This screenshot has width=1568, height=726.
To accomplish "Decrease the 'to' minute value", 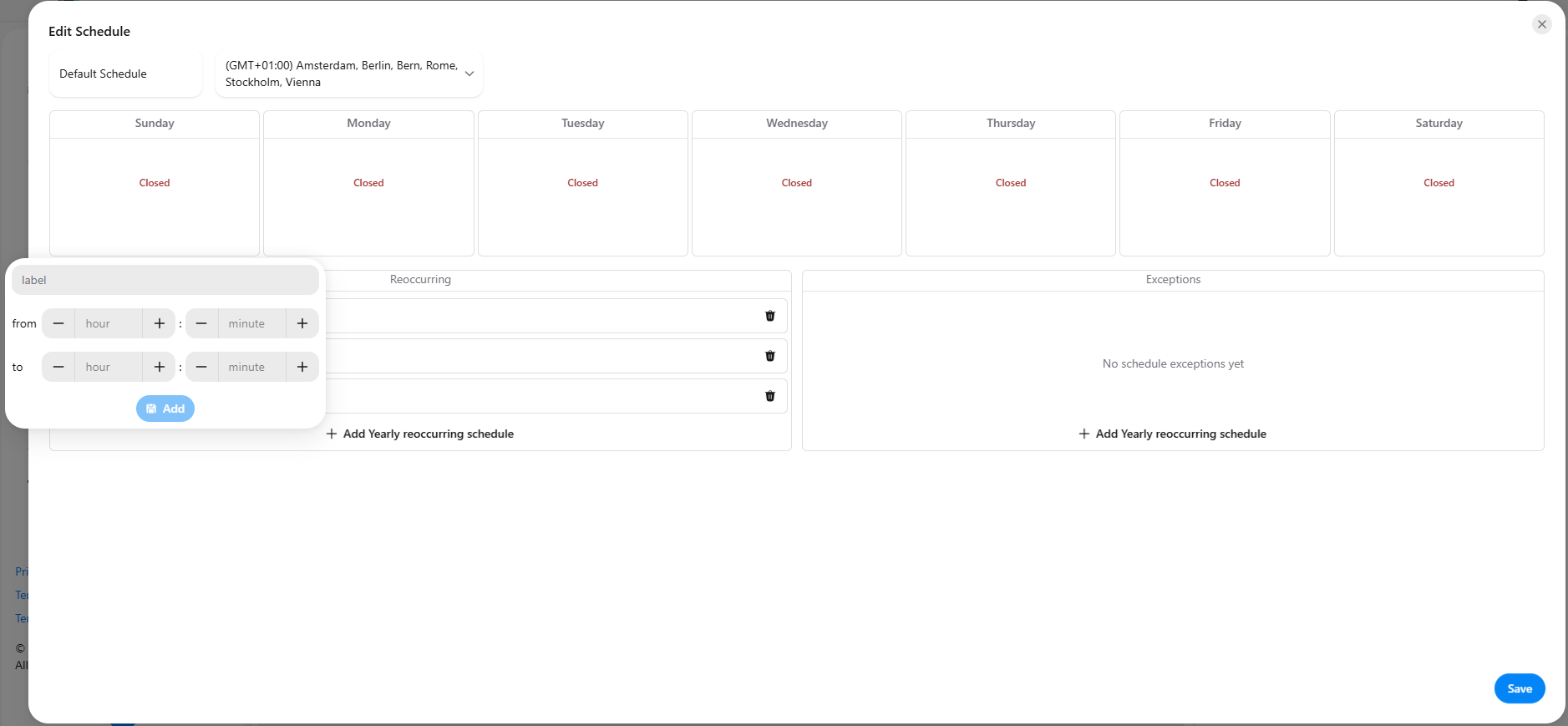I will click(201, 367).
